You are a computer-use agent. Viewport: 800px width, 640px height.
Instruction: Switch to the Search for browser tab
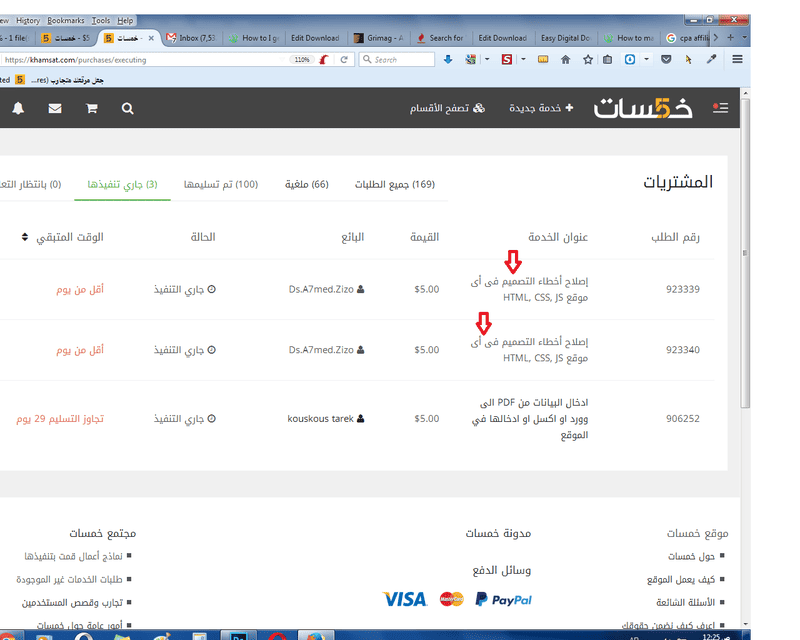coord(441,38)
